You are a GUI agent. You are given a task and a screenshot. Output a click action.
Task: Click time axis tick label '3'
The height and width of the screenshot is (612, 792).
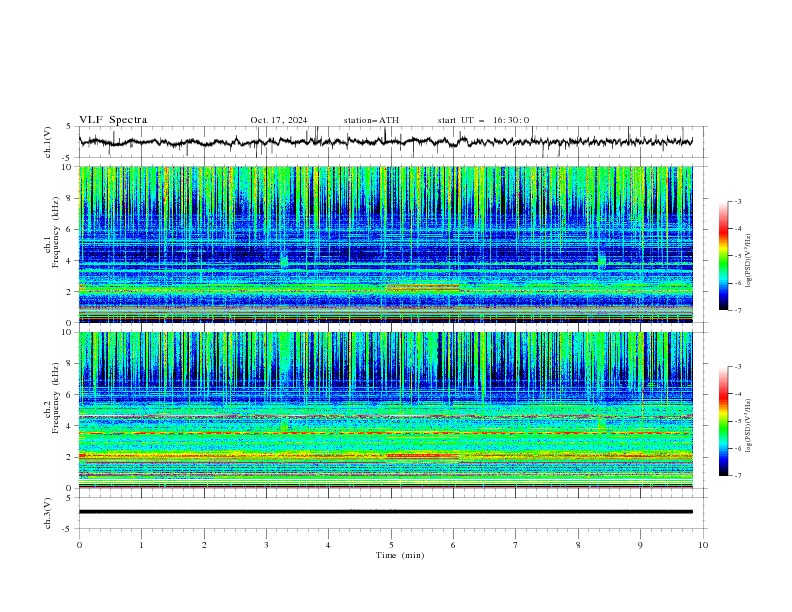[x=266, y=545]
